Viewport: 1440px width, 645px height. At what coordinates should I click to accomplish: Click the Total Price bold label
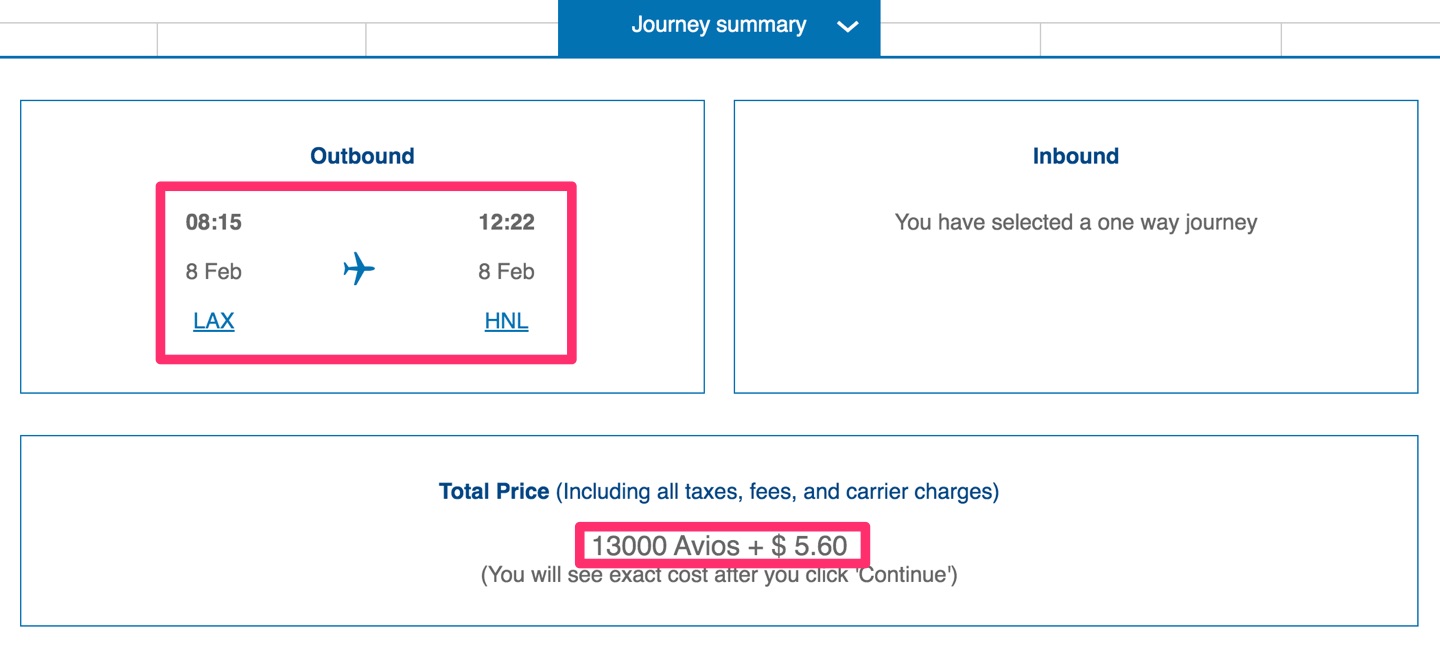tap(494, 491)
